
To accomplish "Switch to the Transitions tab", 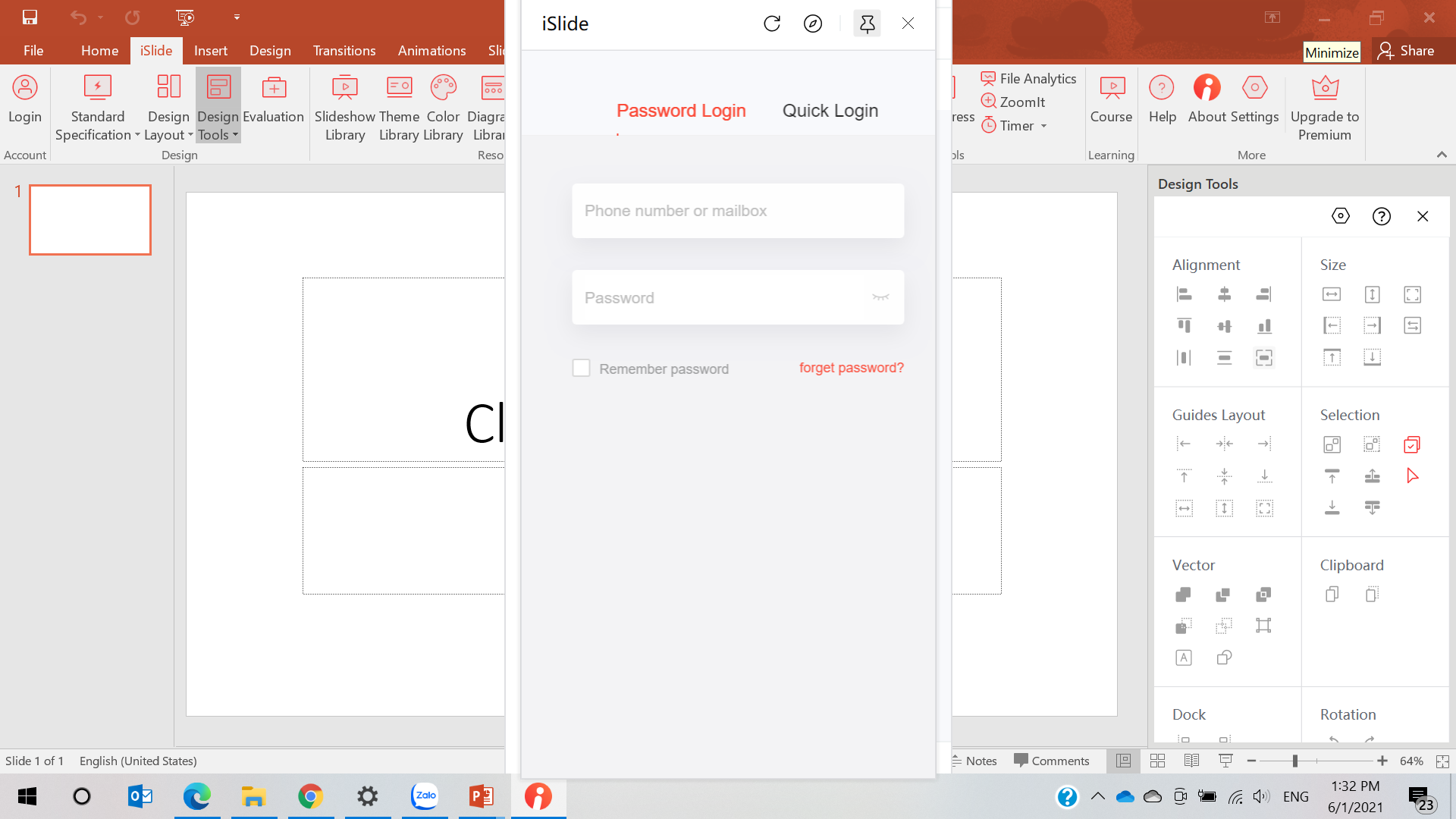I will point(344,51).
